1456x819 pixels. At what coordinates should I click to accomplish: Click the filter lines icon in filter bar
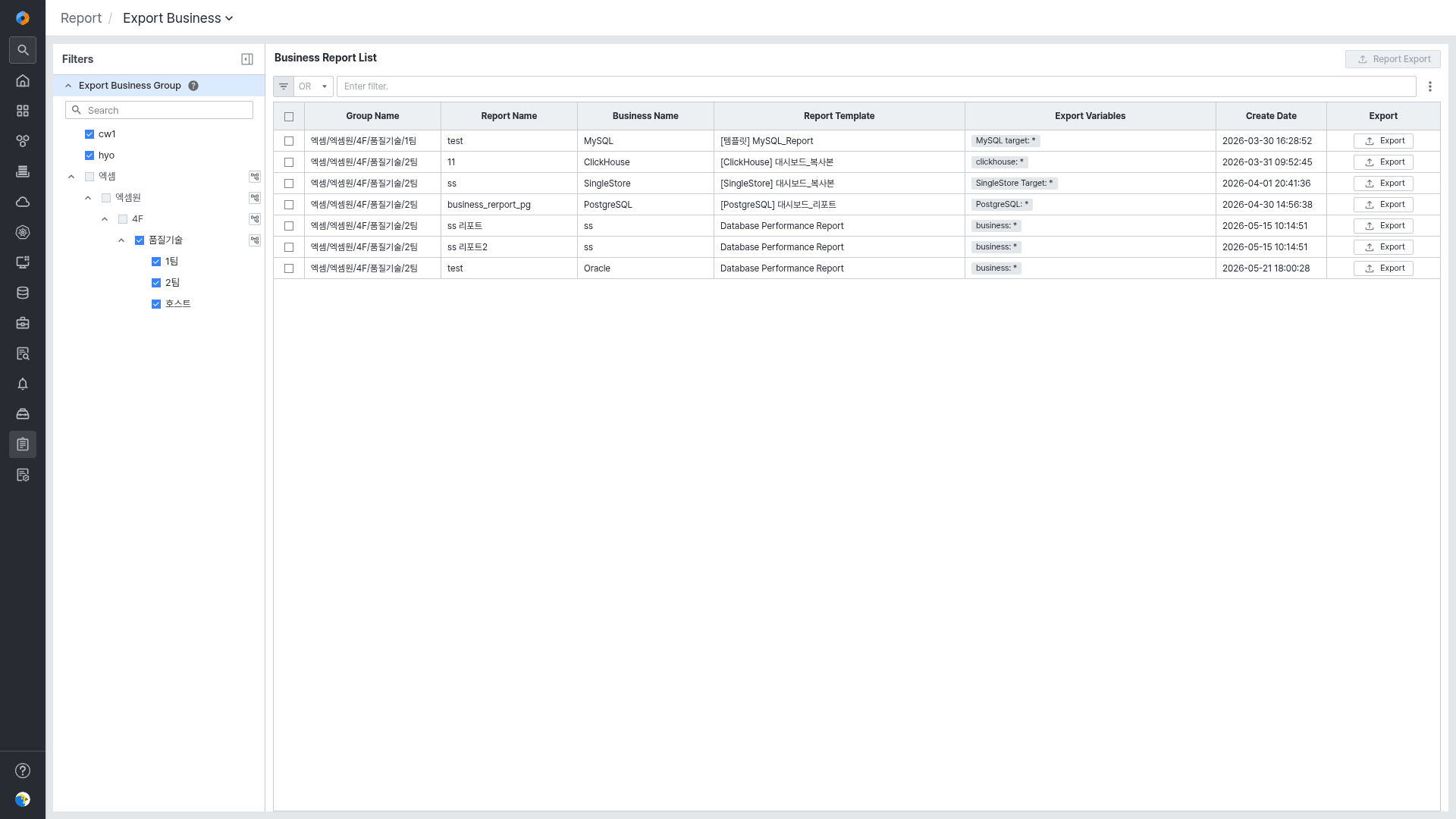click(284, 86)
